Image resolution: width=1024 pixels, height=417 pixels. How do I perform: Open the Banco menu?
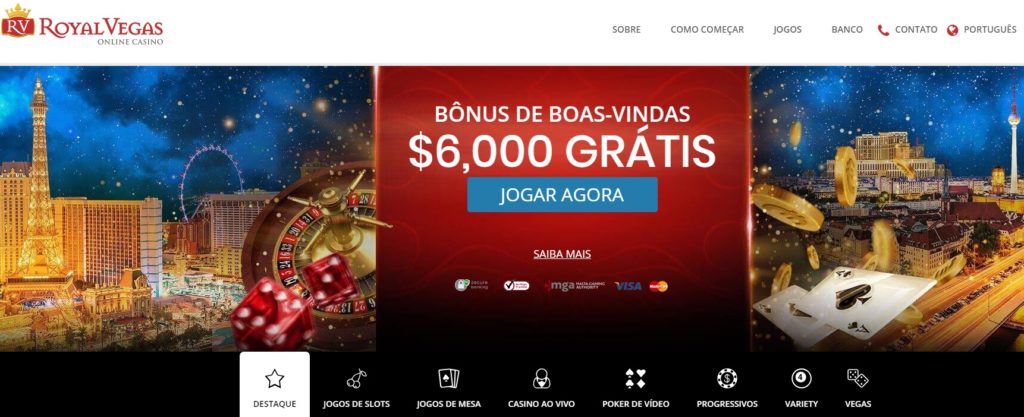pos(847,29)
